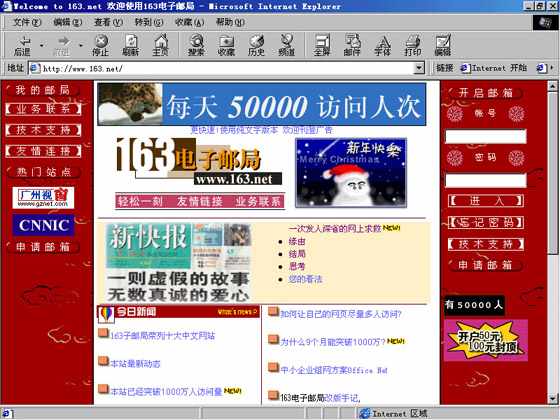The width and height of the screenshot is (560, 420).
Task: Click the 广州视窗 gznet logo
Action: point(43,198)
